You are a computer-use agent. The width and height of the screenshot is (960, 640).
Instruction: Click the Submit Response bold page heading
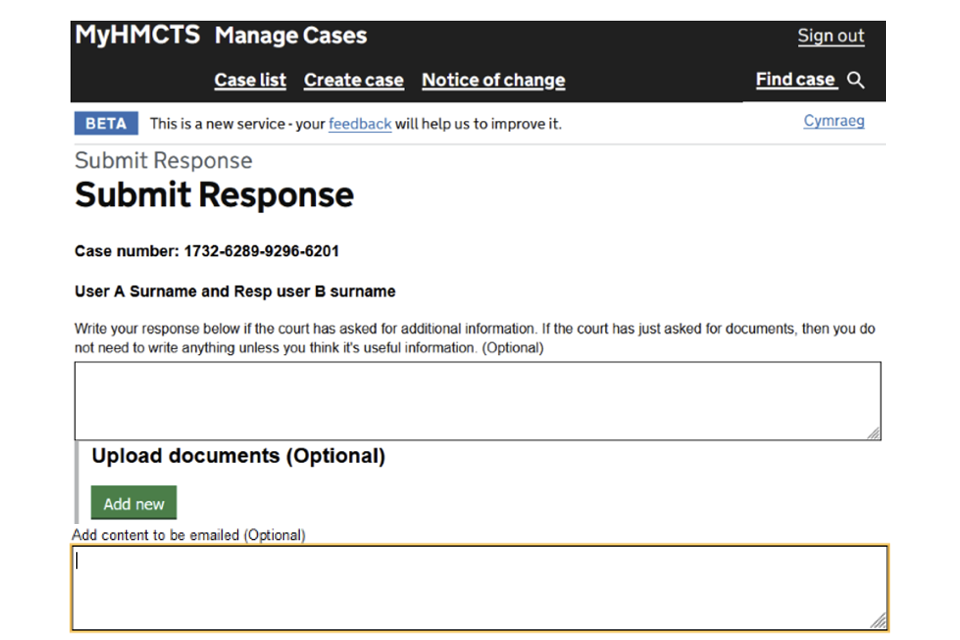214,195
